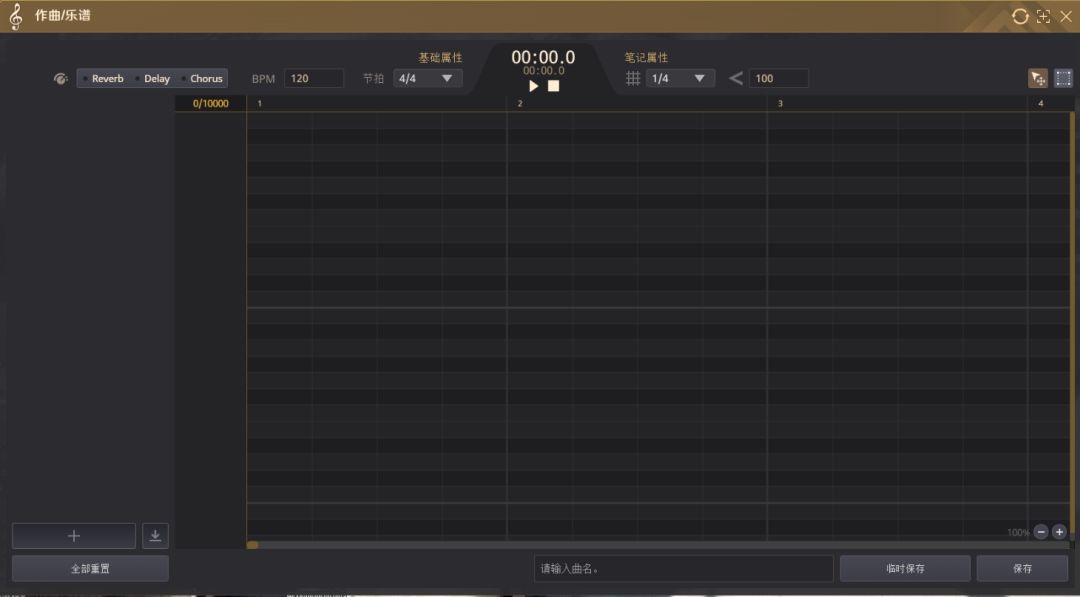
Task: Click the 临时保存 temporary save button
Action: pyautogui.click(x=905, y=569)
